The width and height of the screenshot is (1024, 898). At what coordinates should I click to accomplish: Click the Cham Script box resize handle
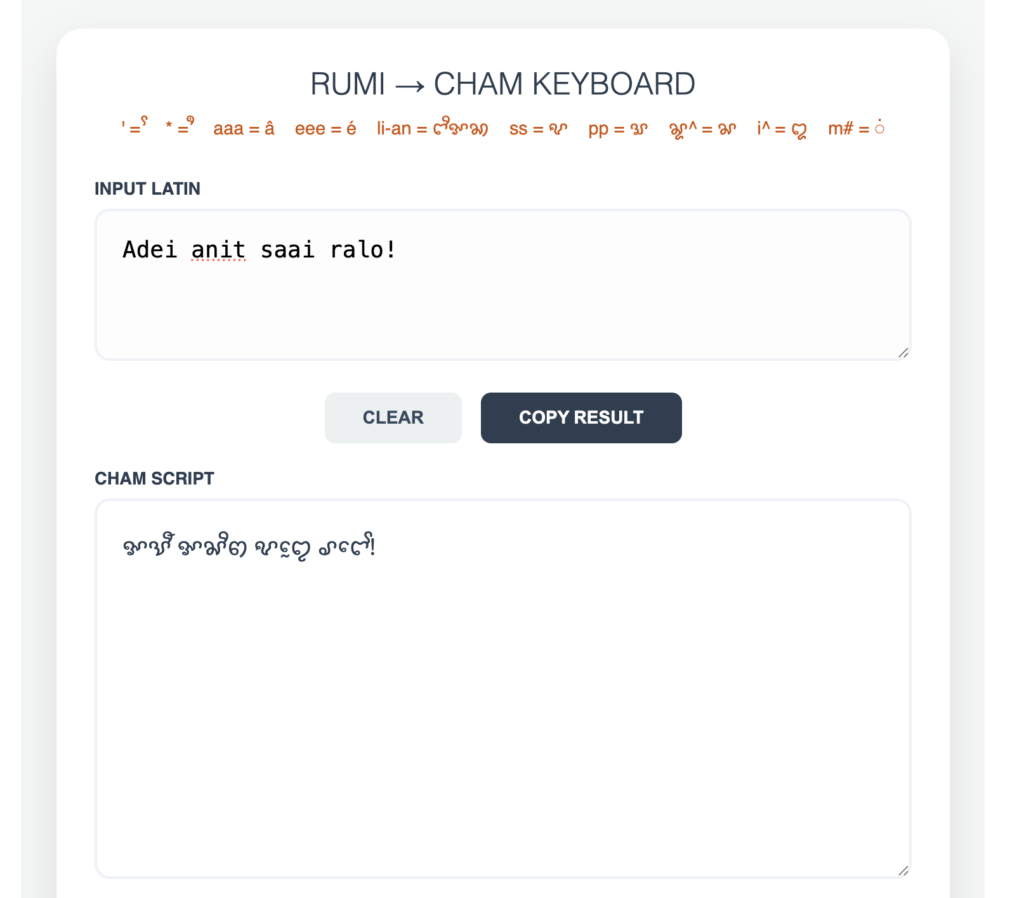coord(903,870)
